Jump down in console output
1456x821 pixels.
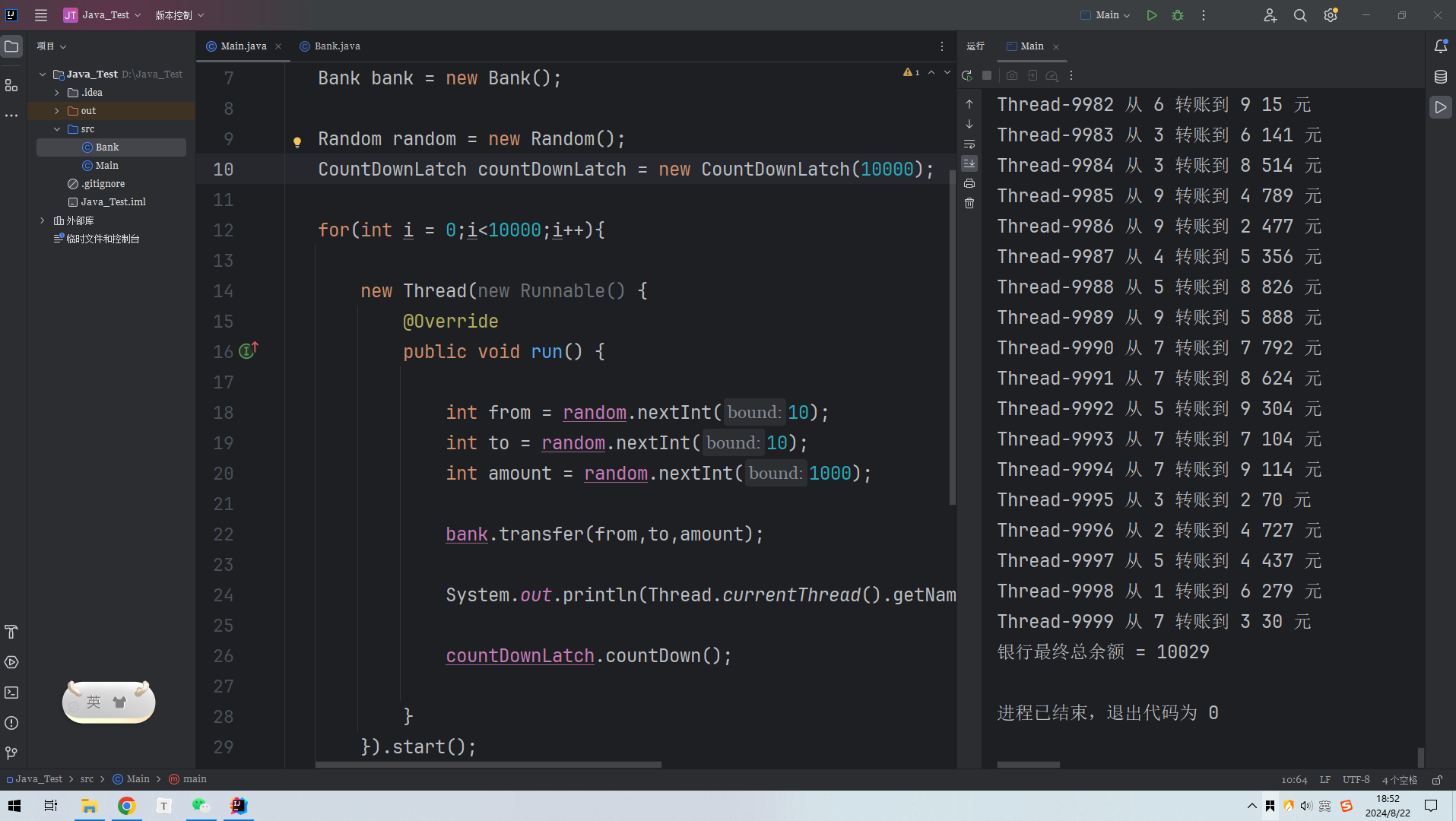[x=969, y=124]
